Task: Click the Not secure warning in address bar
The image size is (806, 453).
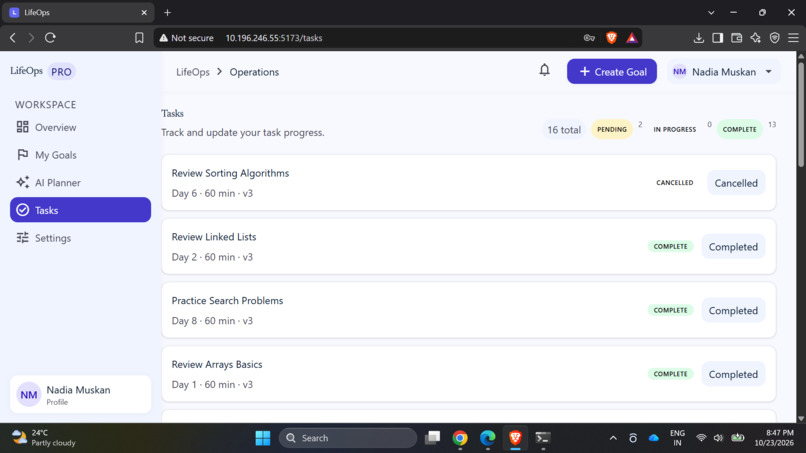Action: tap(186, 38)
